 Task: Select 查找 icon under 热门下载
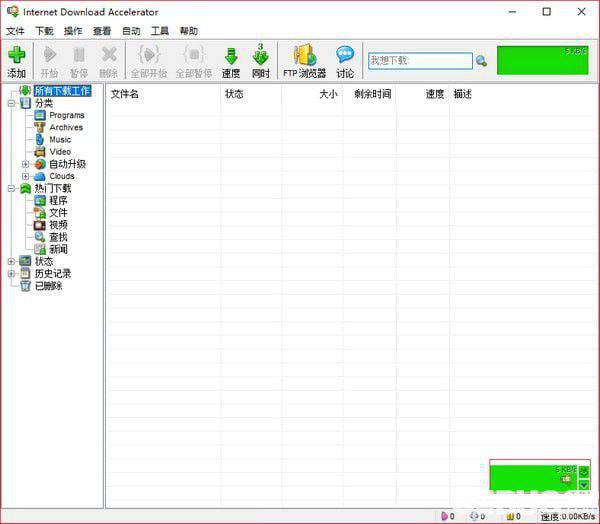(x=40, y=237)
